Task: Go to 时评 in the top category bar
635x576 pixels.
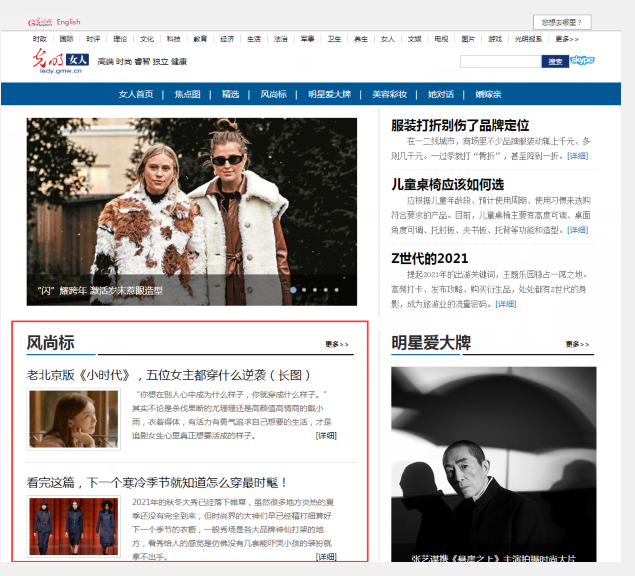Action: click(93, 39)
